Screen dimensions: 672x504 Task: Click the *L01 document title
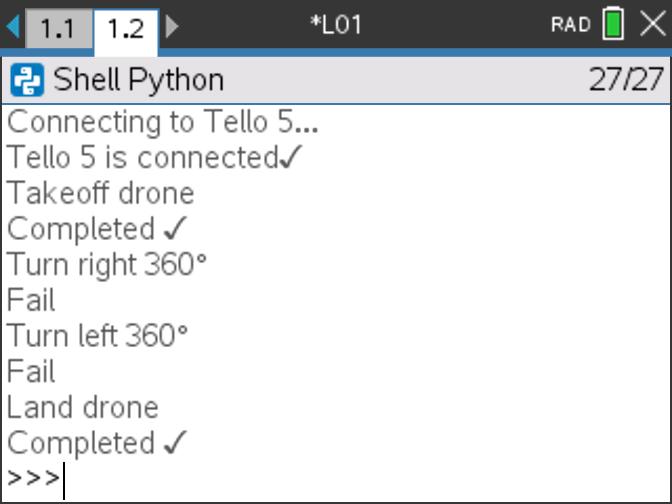[336, 25]
